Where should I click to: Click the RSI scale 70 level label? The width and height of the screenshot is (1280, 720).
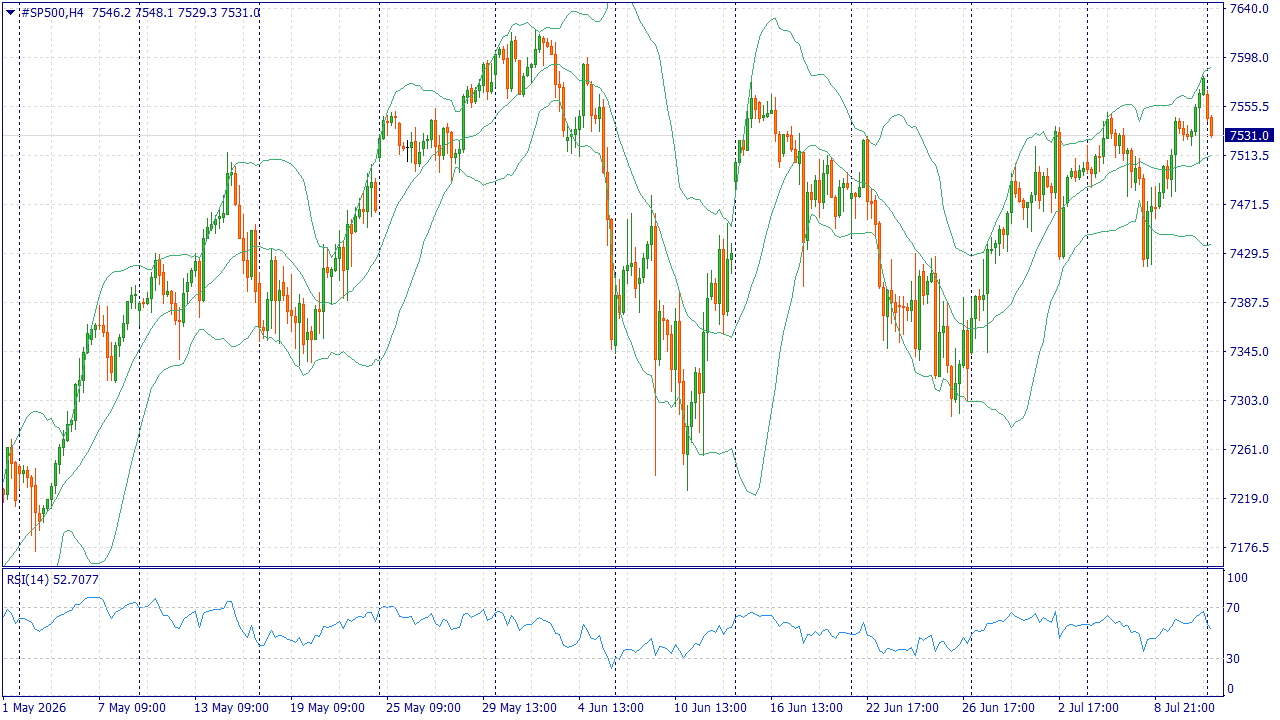1235,608
